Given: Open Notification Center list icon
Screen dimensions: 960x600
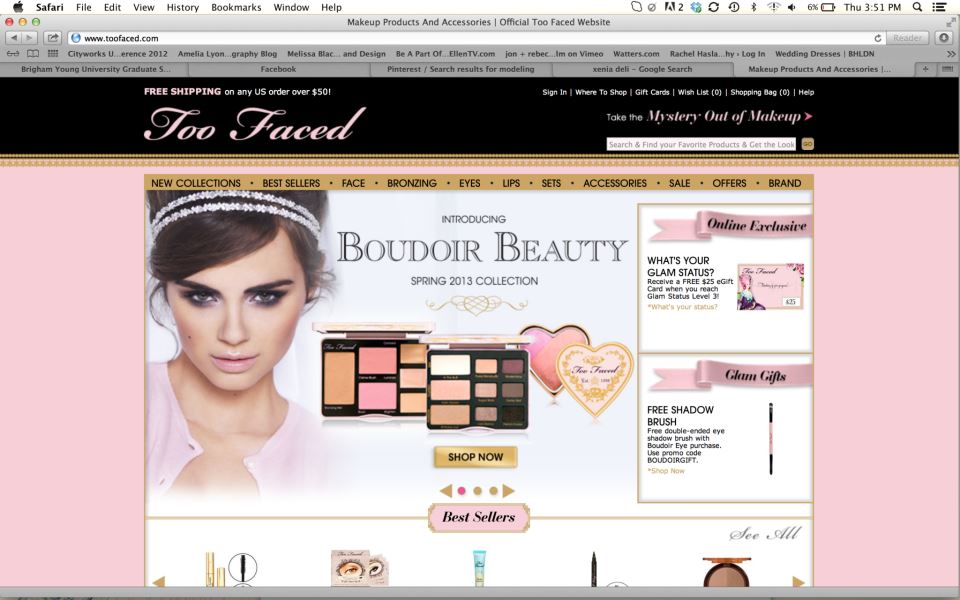Looking at the screenshot, I should 940,7.
